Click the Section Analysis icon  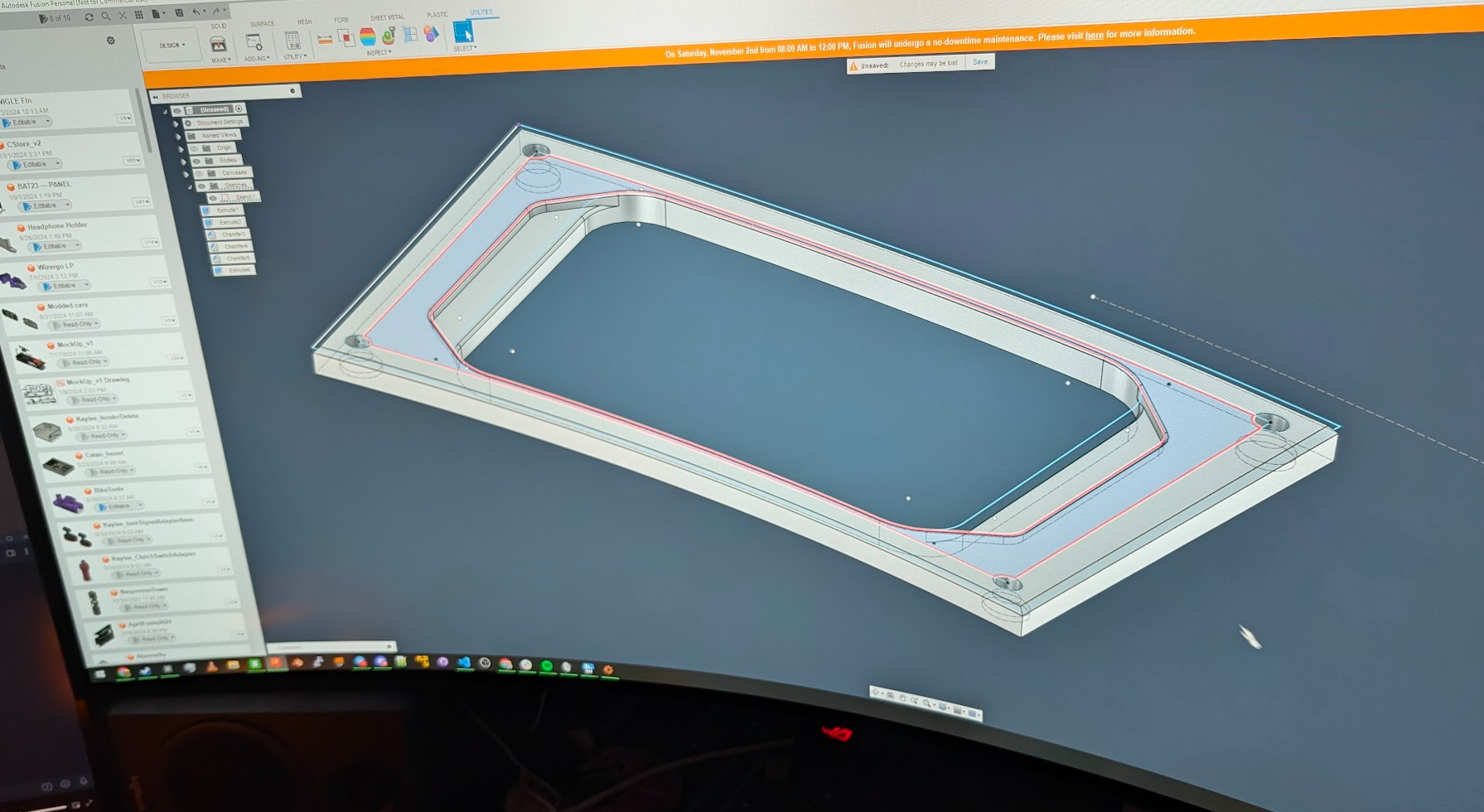pyautogui.click(x=410, y=34)
